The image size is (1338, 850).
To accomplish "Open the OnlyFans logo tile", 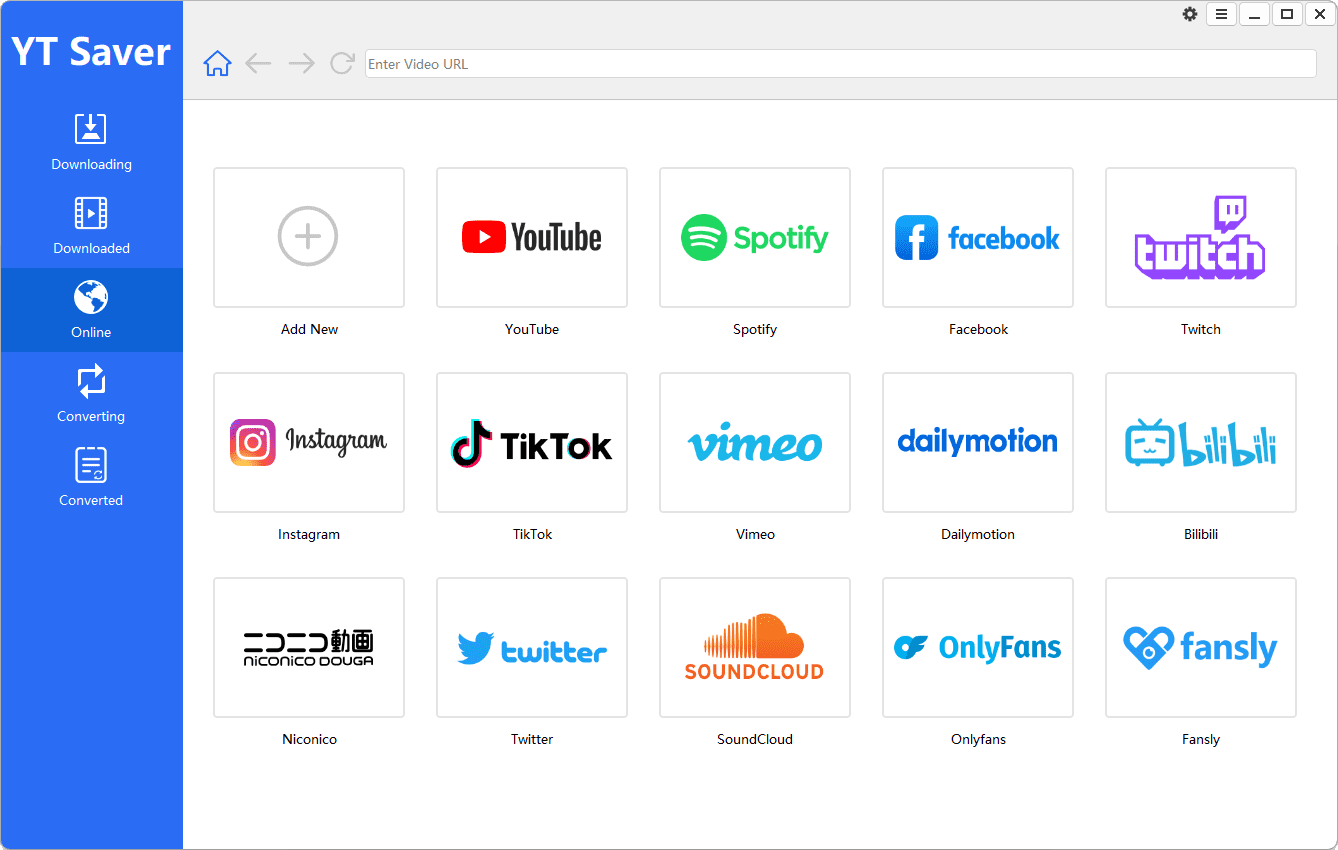I will [x=978, y=648].
